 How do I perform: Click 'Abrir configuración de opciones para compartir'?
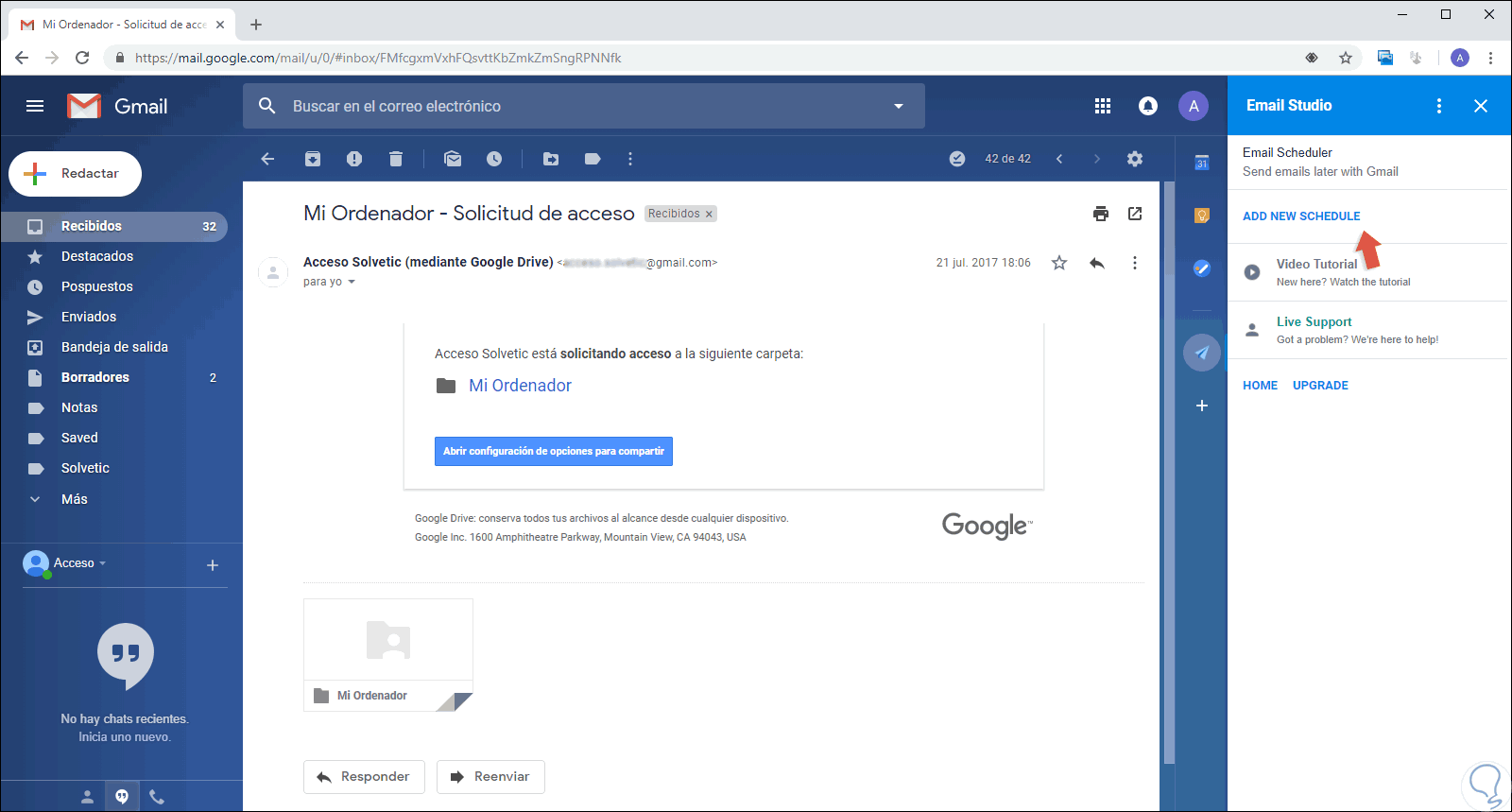(x=554, y=451)
